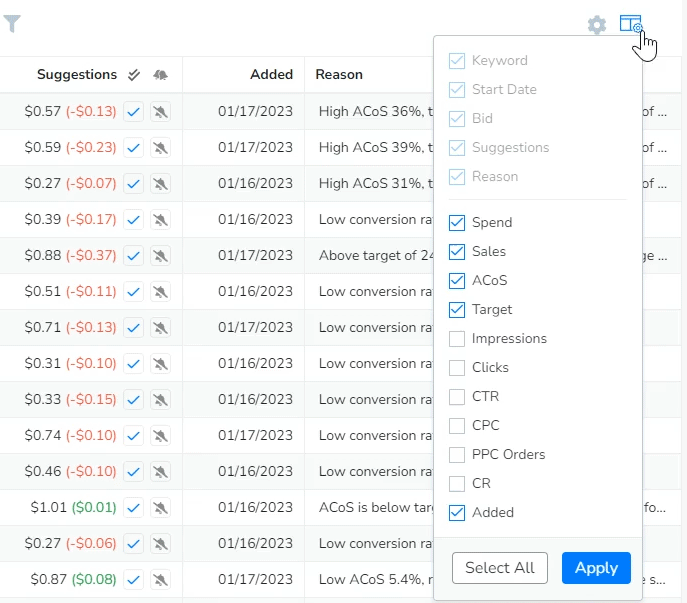Accept the $0.57 bid suggestion checkmark
Viewport: 687px width, 603px height.
pos(134,112)
